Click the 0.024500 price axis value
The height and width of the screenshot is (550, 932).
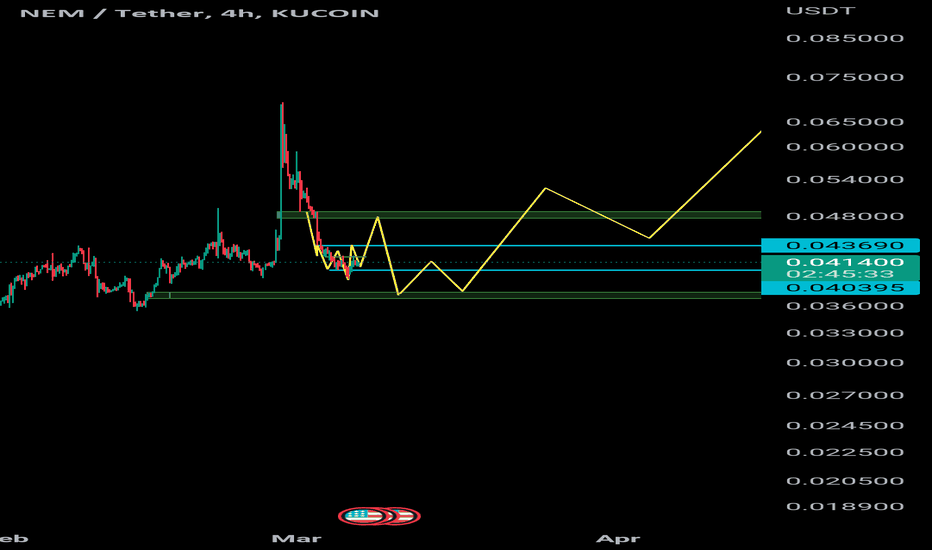845,426
